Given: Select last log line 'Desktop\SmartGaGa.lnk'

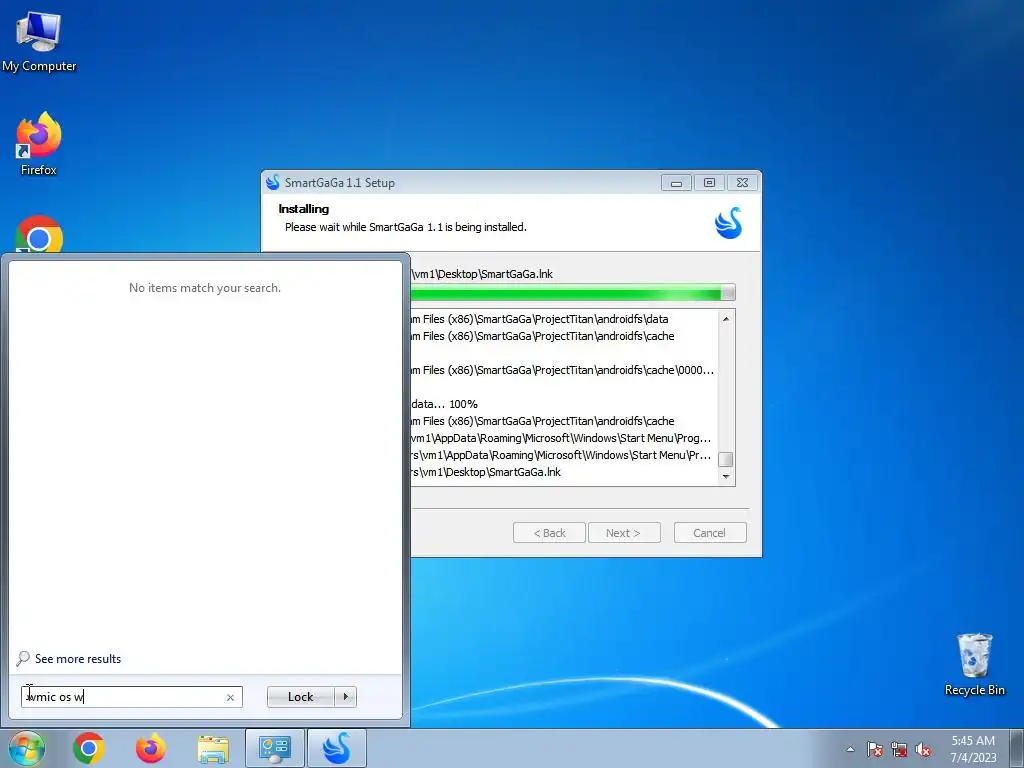Looking at the screenshot, I should (x=486, y=472).
